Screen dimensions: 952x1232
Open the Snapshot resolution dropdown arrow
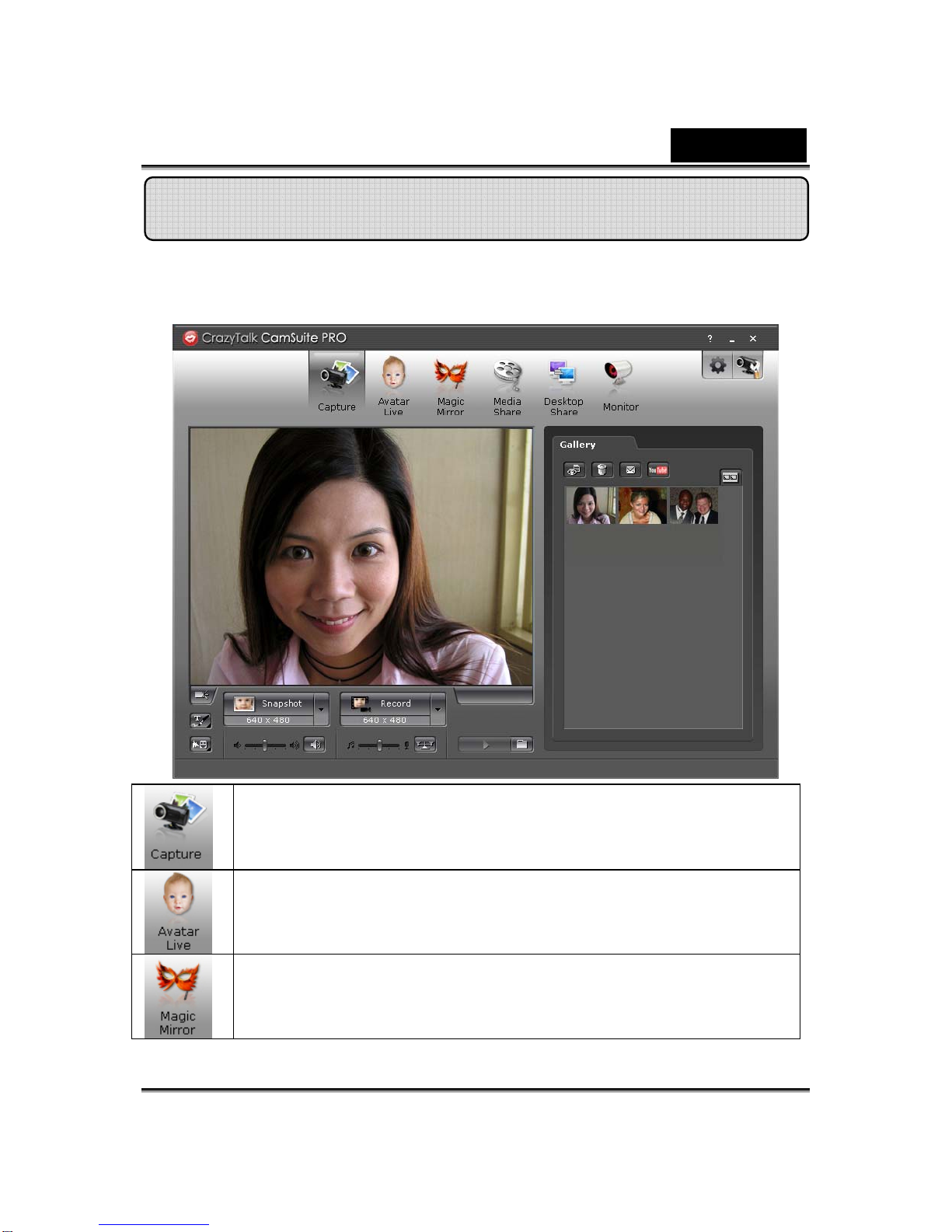321,709
